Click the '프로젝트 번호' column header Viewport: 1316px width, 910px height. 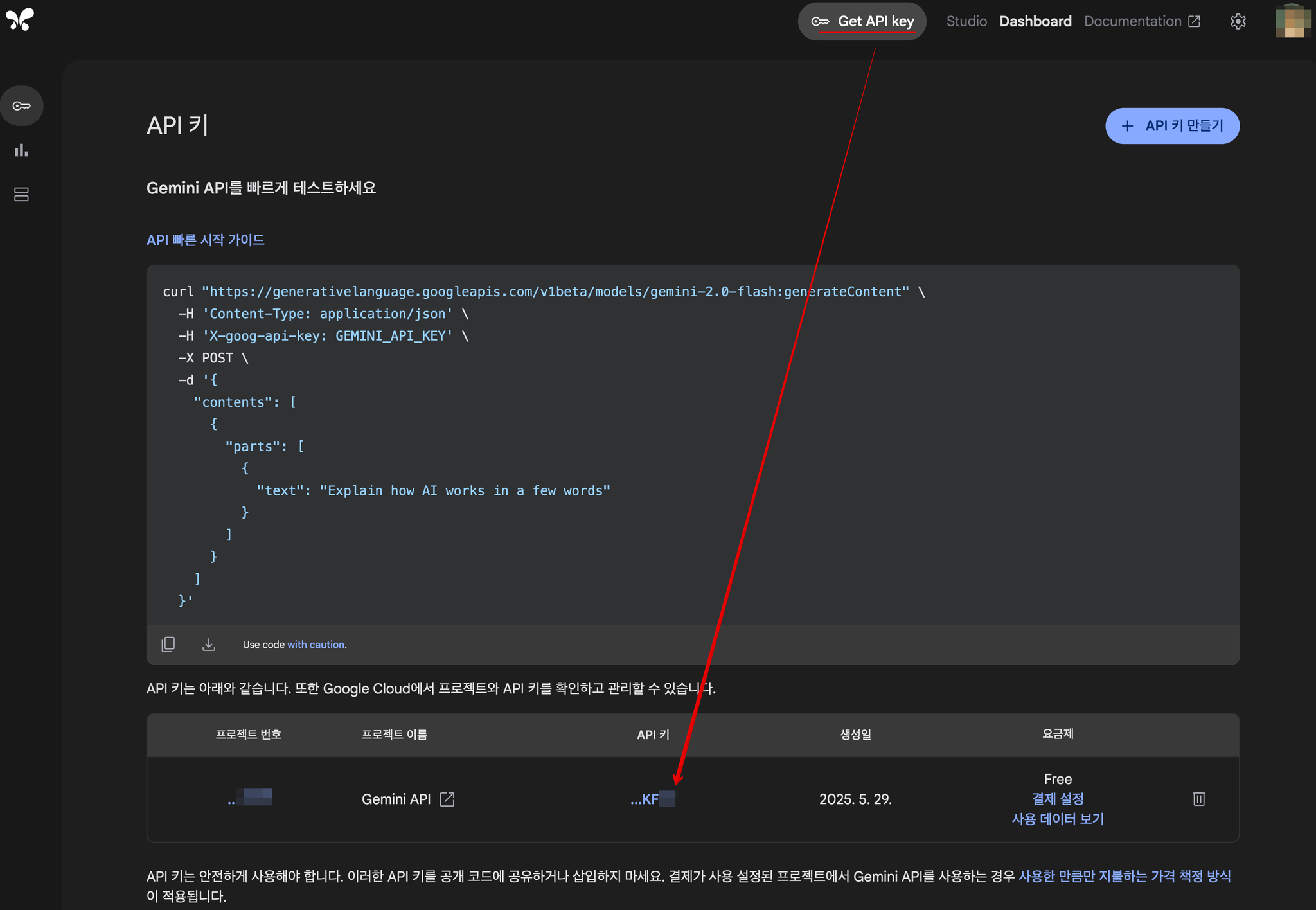click(248, 735)
